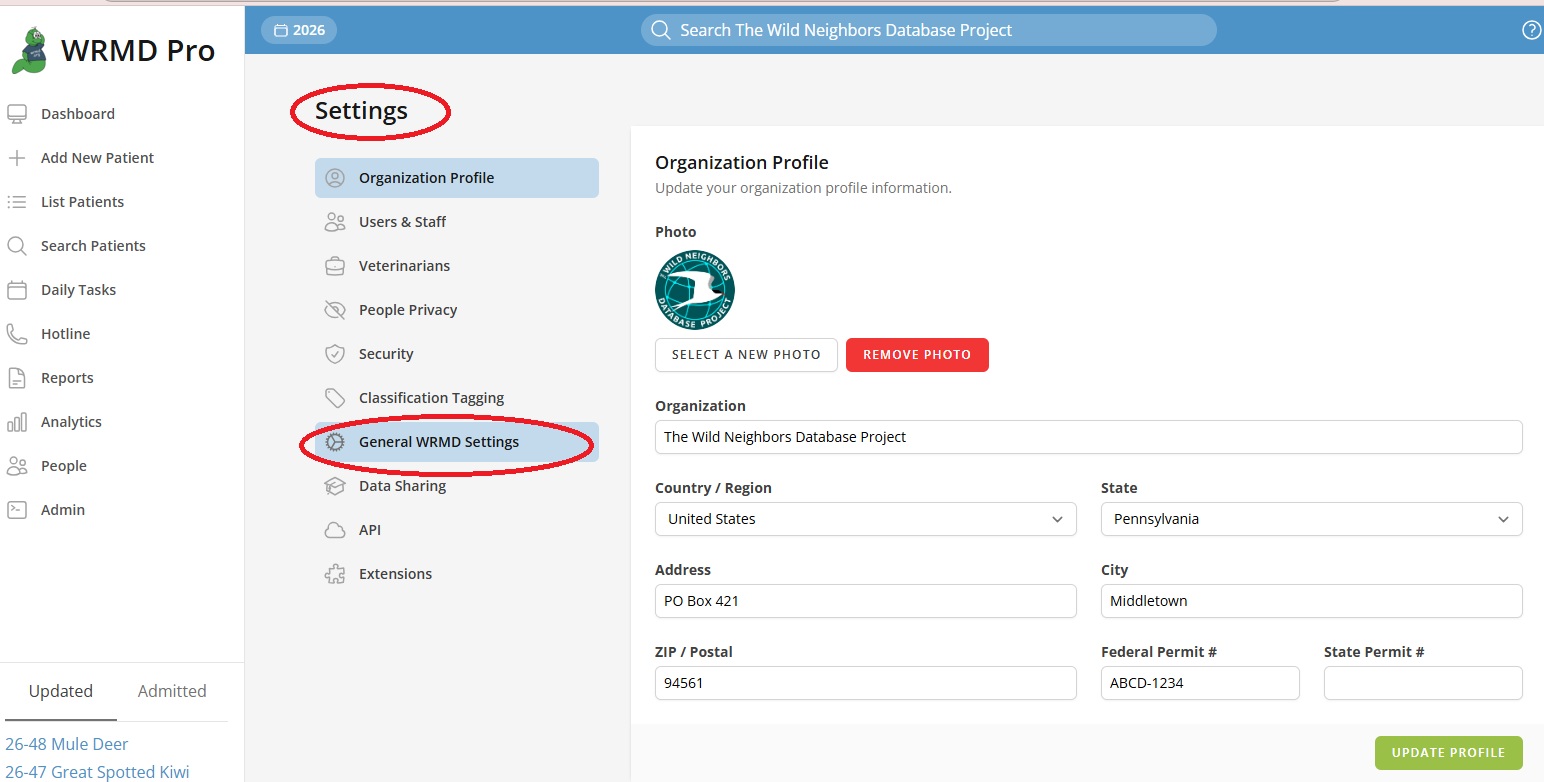Click the green Update Profile button
1544x782 pixels.
[1448, 753]
